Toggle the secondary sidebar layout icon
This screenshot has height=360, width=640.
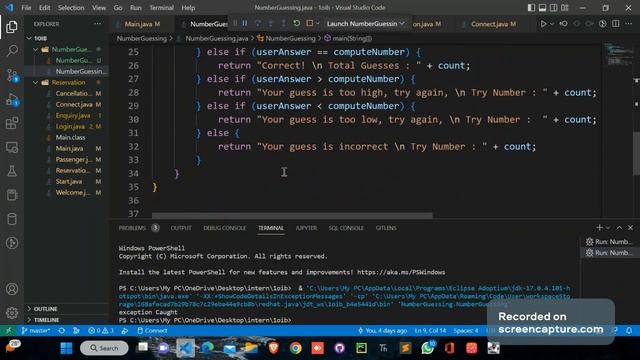point(553,8)
